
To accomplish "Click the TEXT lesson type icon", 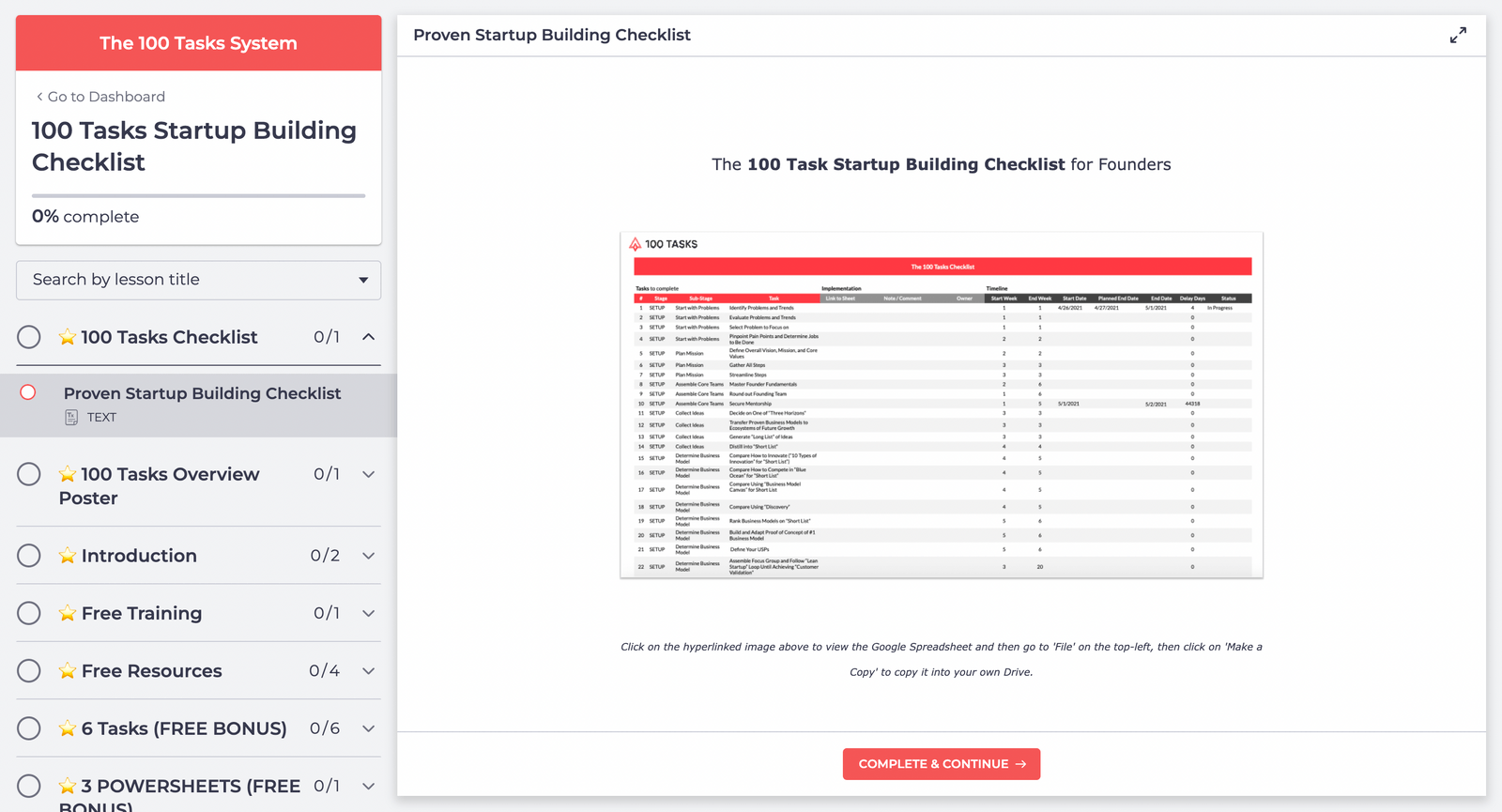I will (x=71, y=417).
